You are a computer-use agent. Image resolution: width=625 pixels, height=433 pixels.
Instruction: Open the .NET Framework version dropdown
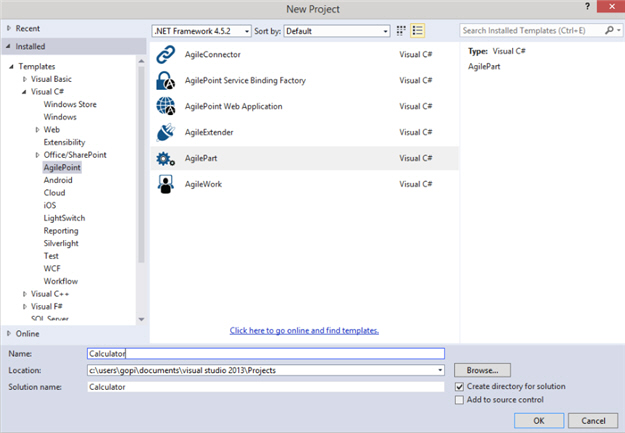[x=201, y=31]
